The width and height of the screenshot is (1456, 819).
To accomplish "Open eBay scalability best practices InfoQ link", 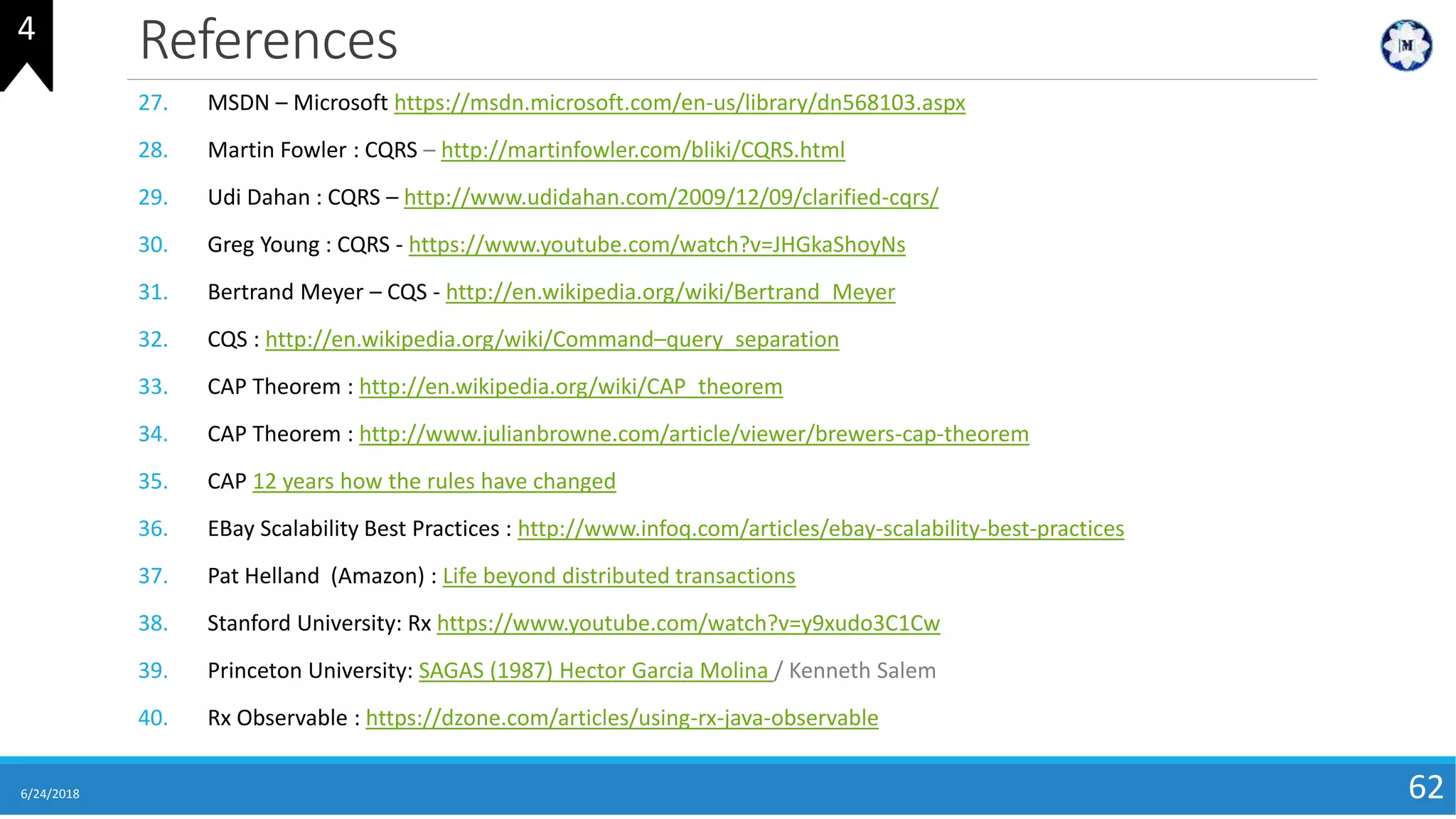I will (x=820, y=529).
